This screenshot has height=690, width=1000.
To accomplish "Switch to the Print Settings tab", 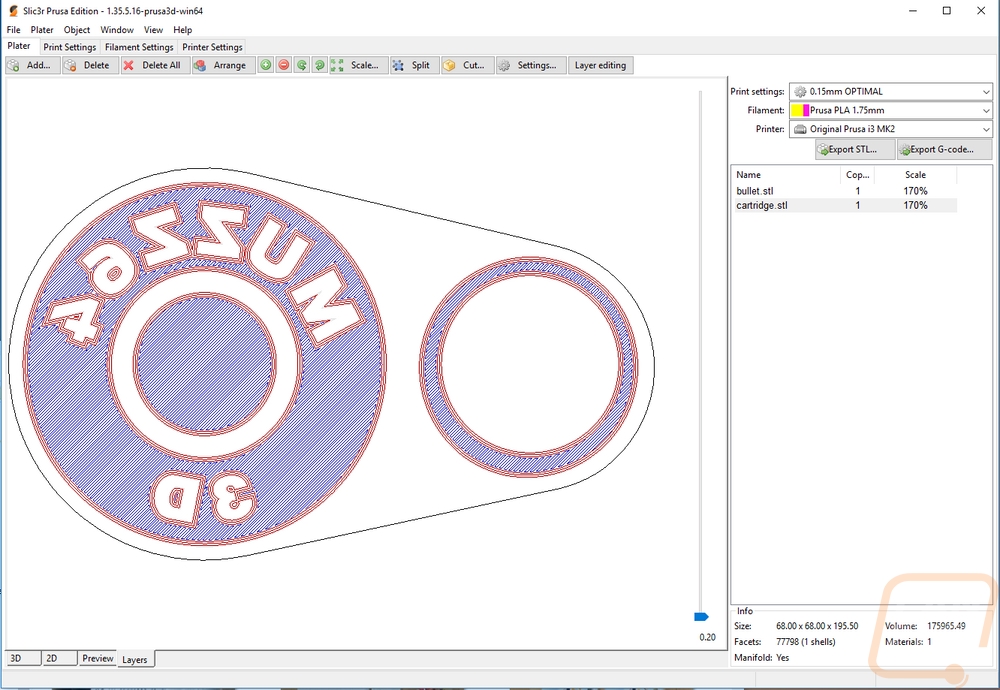I will (70, 47).
